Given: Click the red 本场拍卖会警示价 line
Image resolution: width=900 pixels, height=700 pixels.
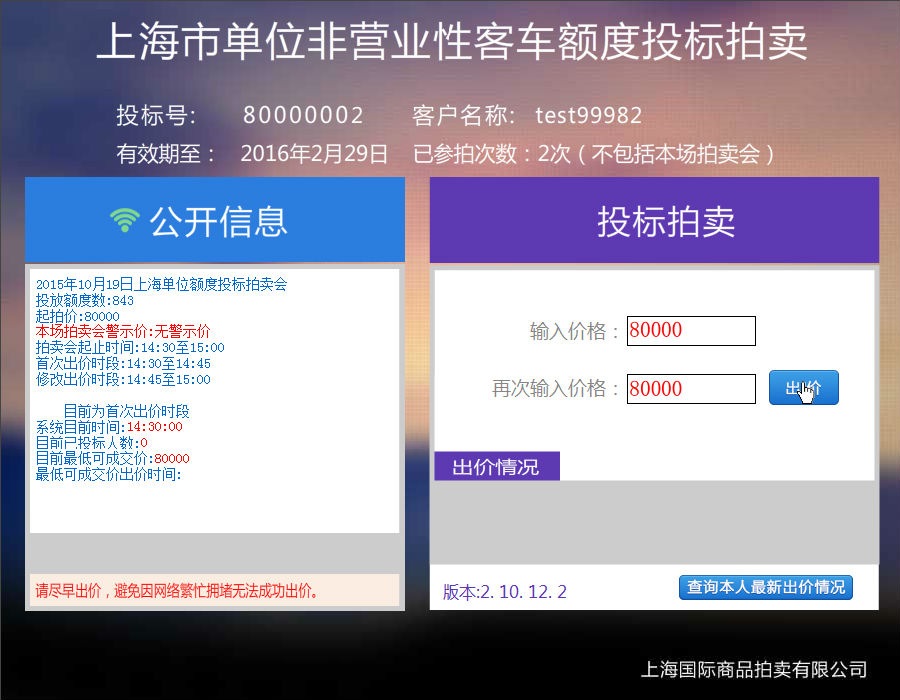Looking at the screenshot, I should point(123,331).
